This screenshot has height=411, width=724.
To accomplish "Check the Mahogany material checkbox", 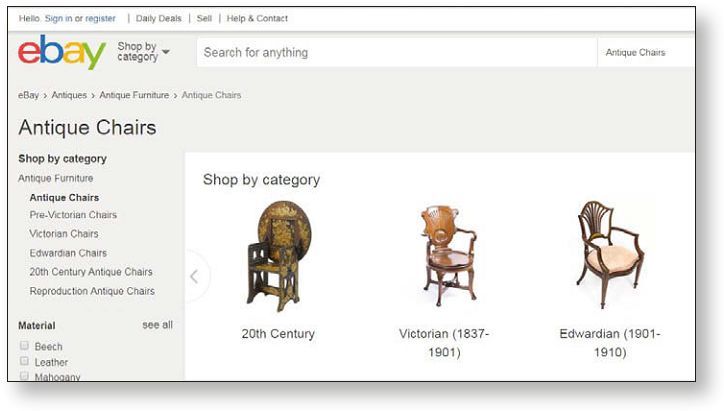I will (x=24, y=376).
